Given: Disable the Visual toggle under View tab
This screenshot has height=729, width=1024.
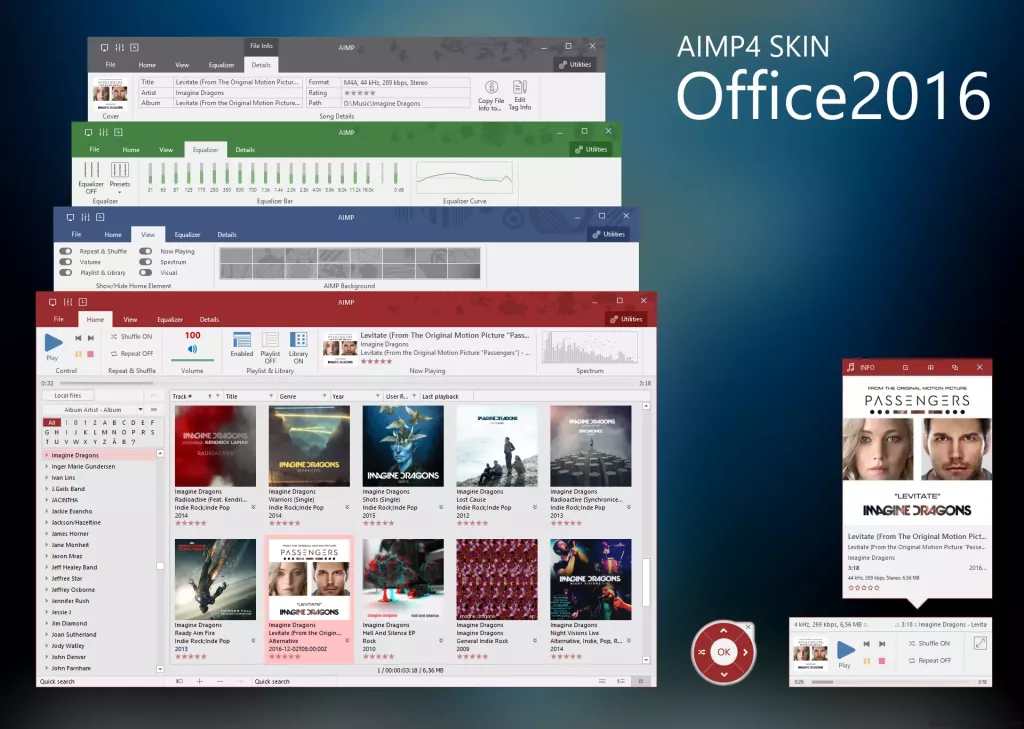Looking at the screenshot, I should click(x=145, y=272).
